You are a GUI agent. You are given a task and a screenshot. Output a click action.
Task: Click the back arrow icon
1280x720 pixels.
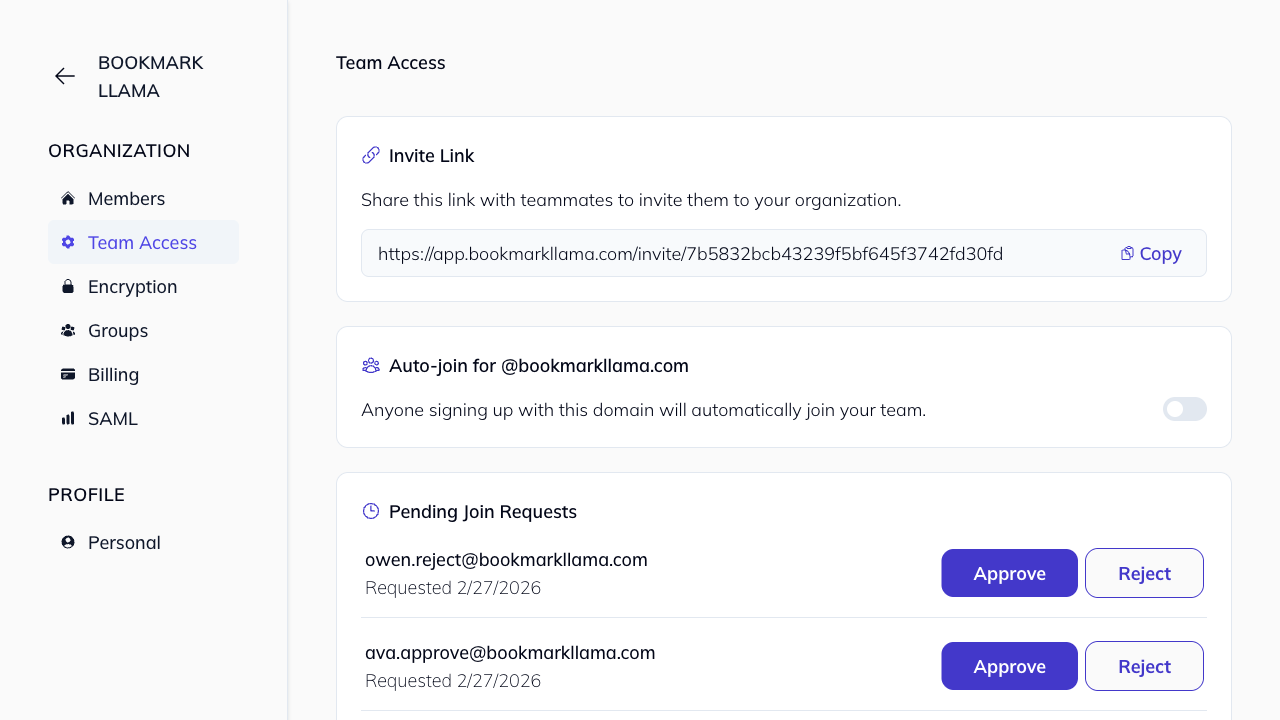coord(65,76)
